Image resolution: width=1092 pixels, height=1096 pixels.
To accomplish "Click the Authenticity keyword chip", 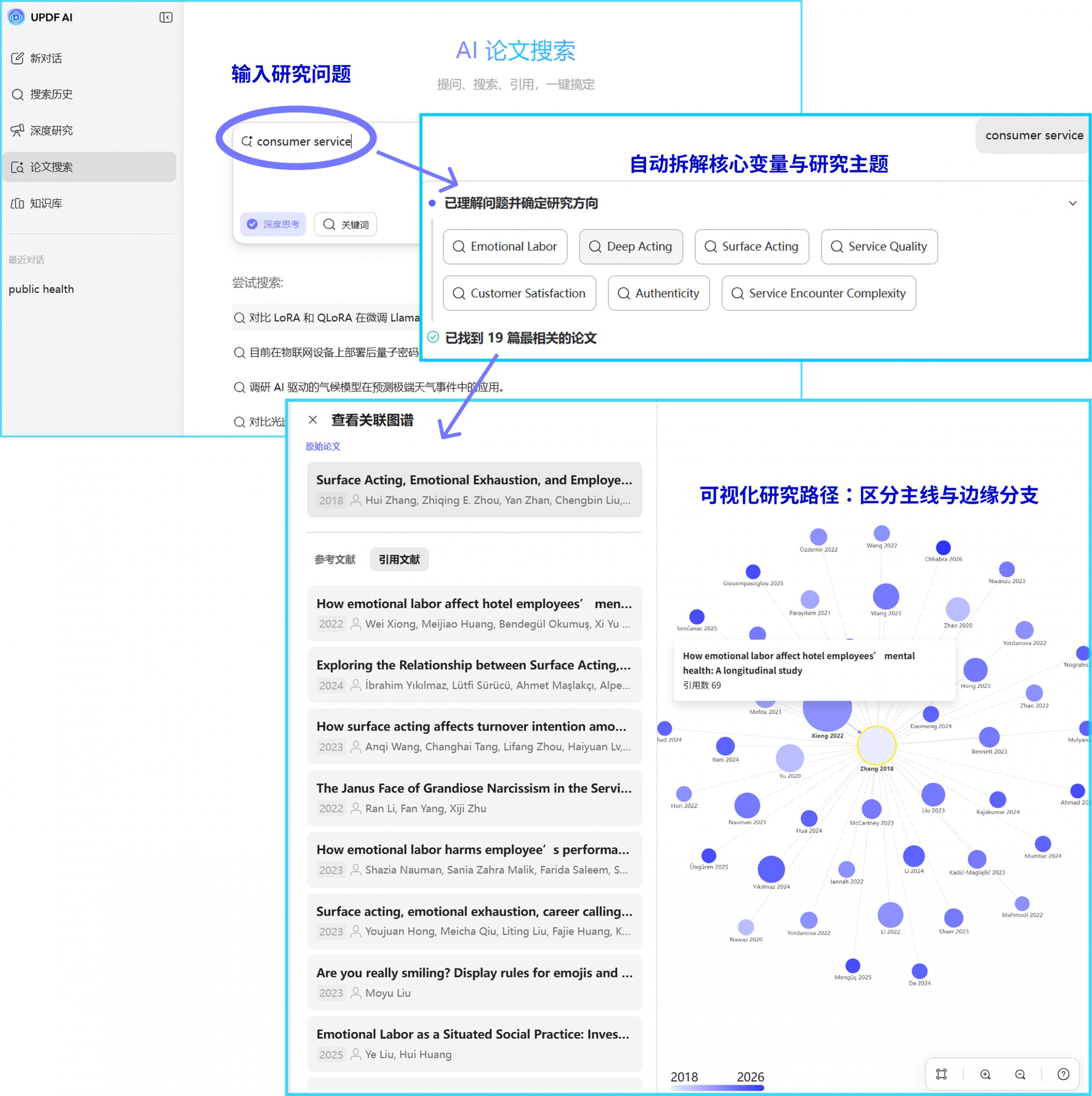I will pos(658,293).
